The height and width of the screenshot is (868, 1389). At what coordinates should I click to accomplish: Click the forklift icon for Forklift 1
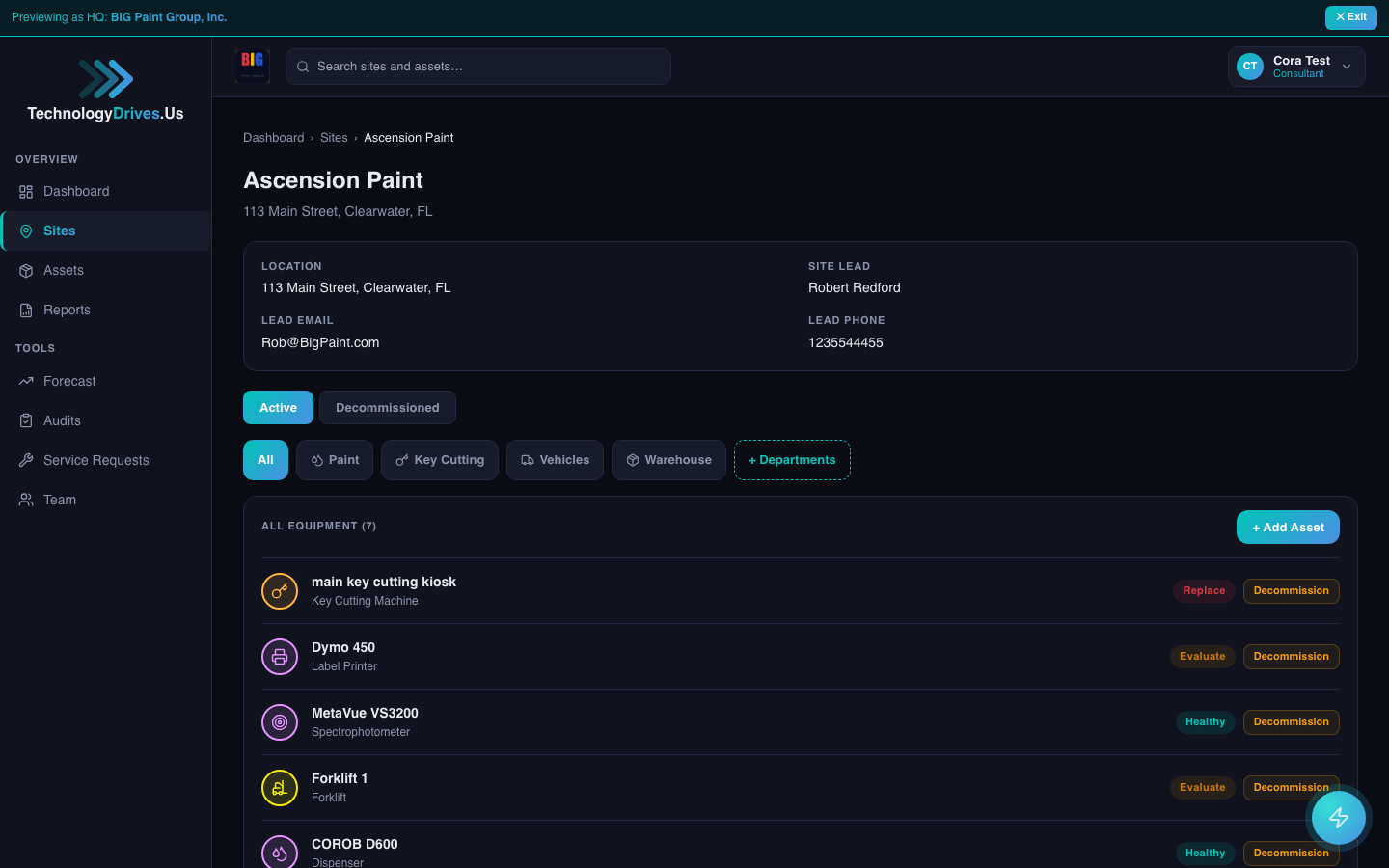coord(280,788)
